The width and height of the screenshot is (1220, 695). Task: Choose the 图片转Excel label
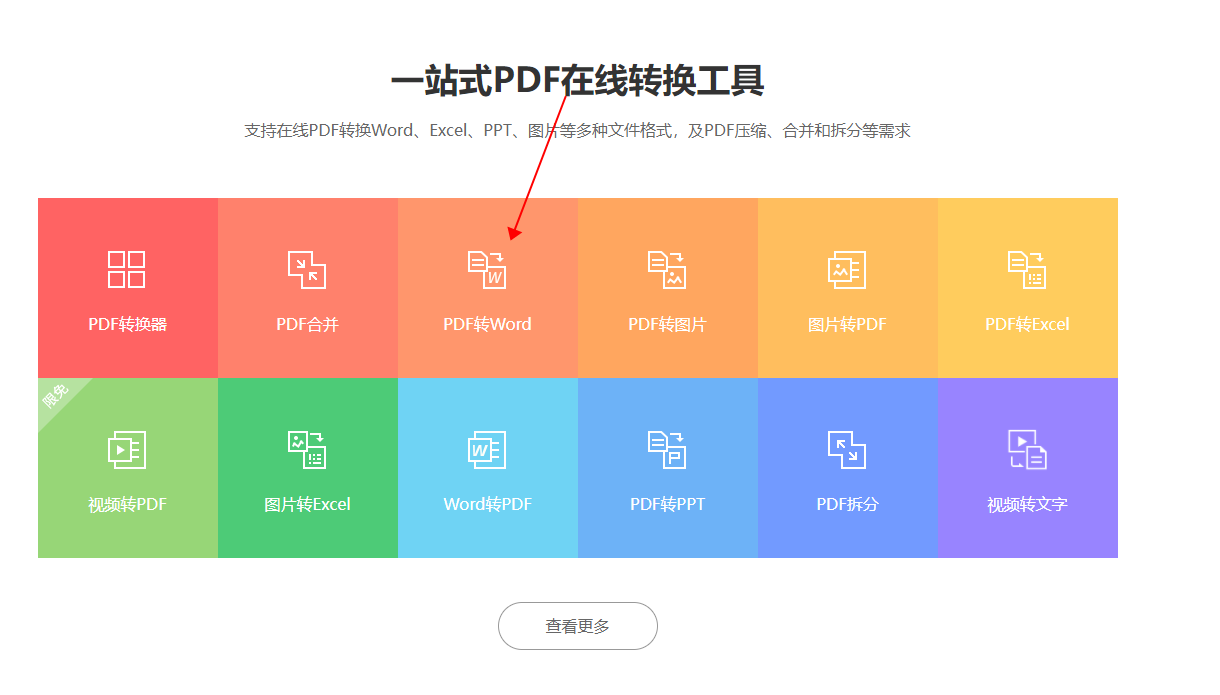pyautogui.click(x=307, y=504)
